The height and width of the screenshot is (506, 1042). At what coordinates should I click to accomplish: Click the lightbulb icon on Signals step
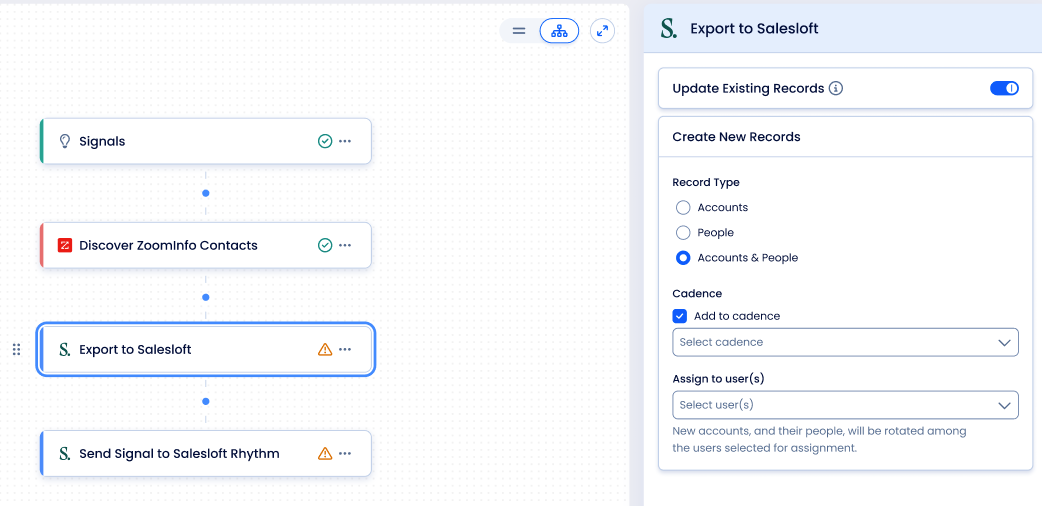pos(64,141)
